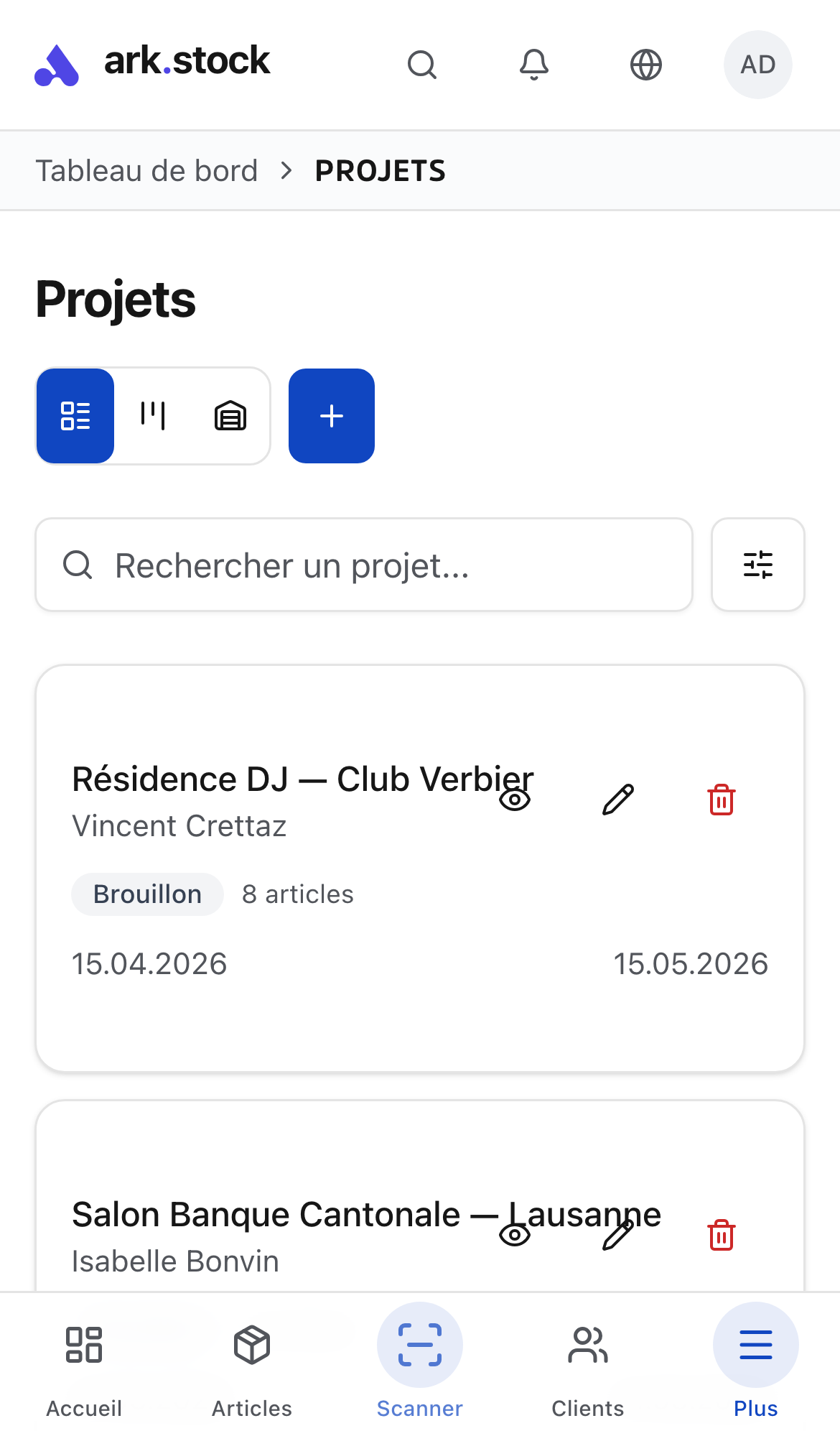The width and height of the screenshot is (840, 1431).
Task: View Salon Banque Cantonale project details
Action: pos(515,1235)
